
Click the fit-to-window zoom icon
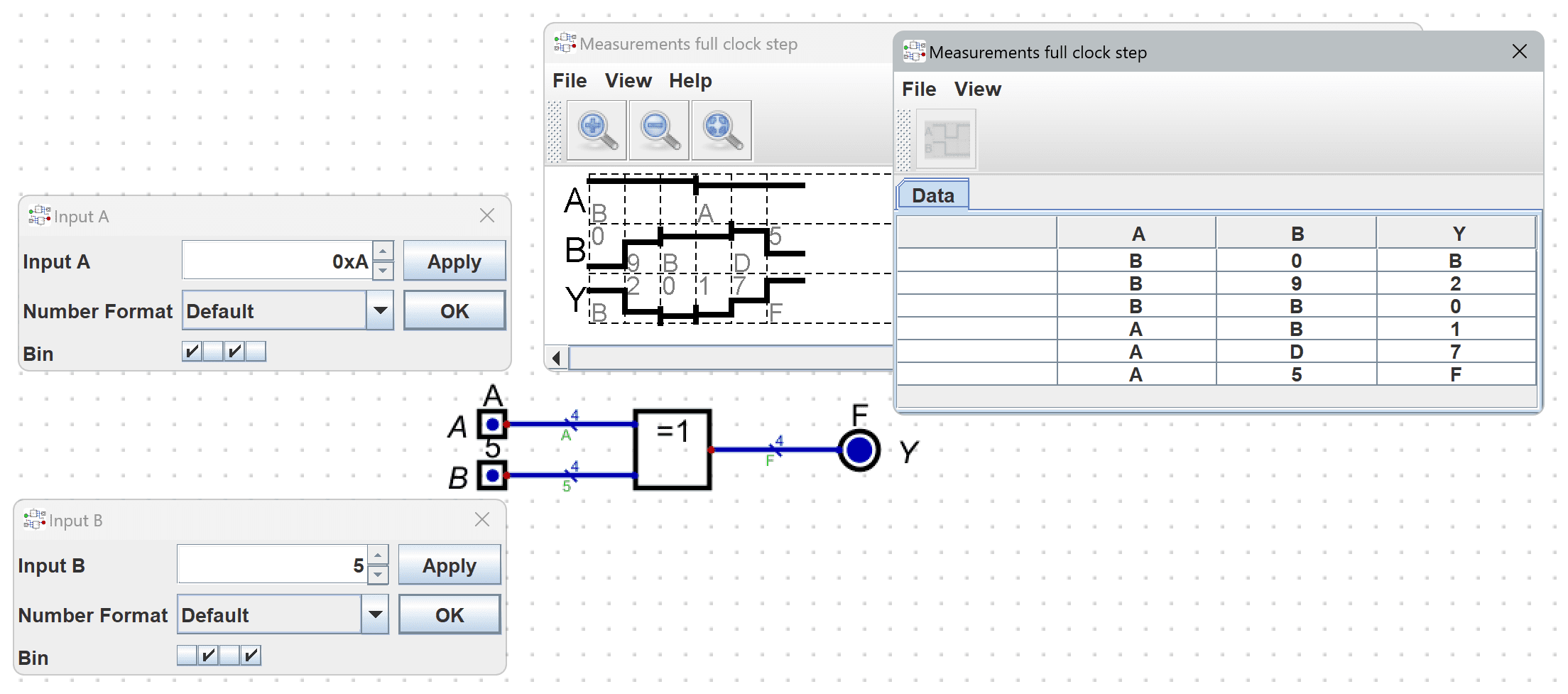tap(722, 131)
